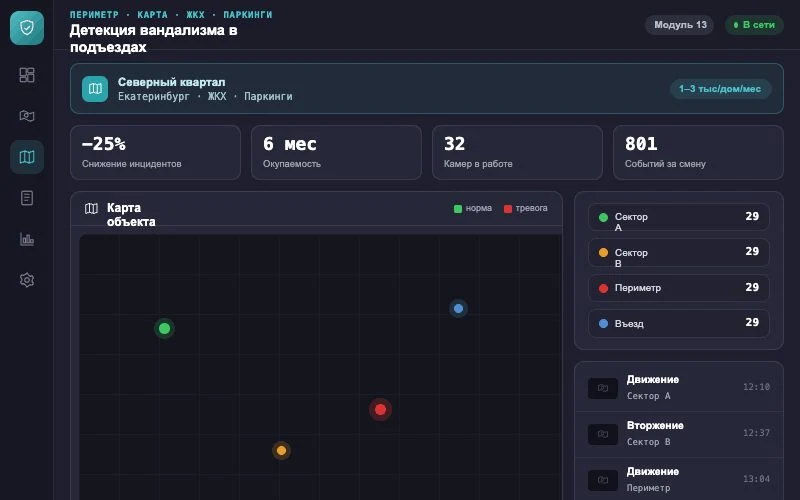Open the Сектор A row
The image size is (800, 500).
point(679,217)
